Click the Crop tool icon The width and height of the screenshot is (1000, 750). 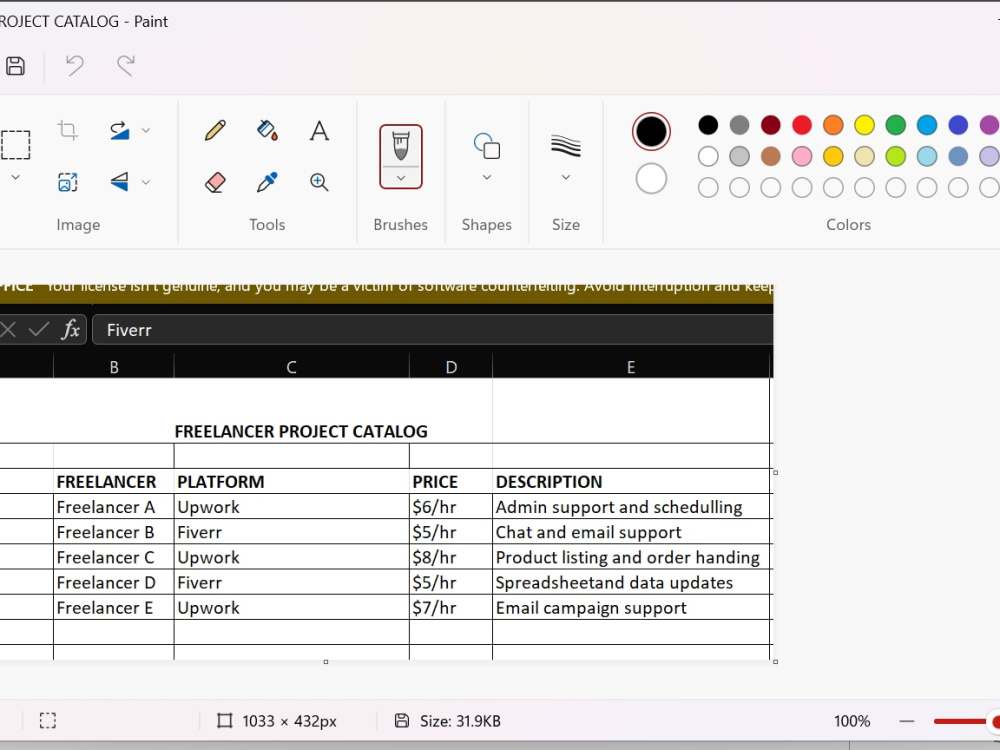coord(68,130)
